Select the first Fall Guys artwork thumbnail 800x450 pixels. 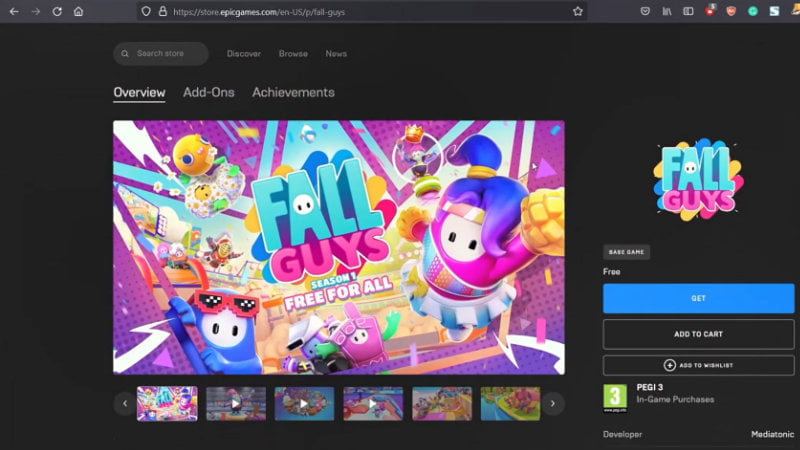pyautogui.click(x=167, y=404)
